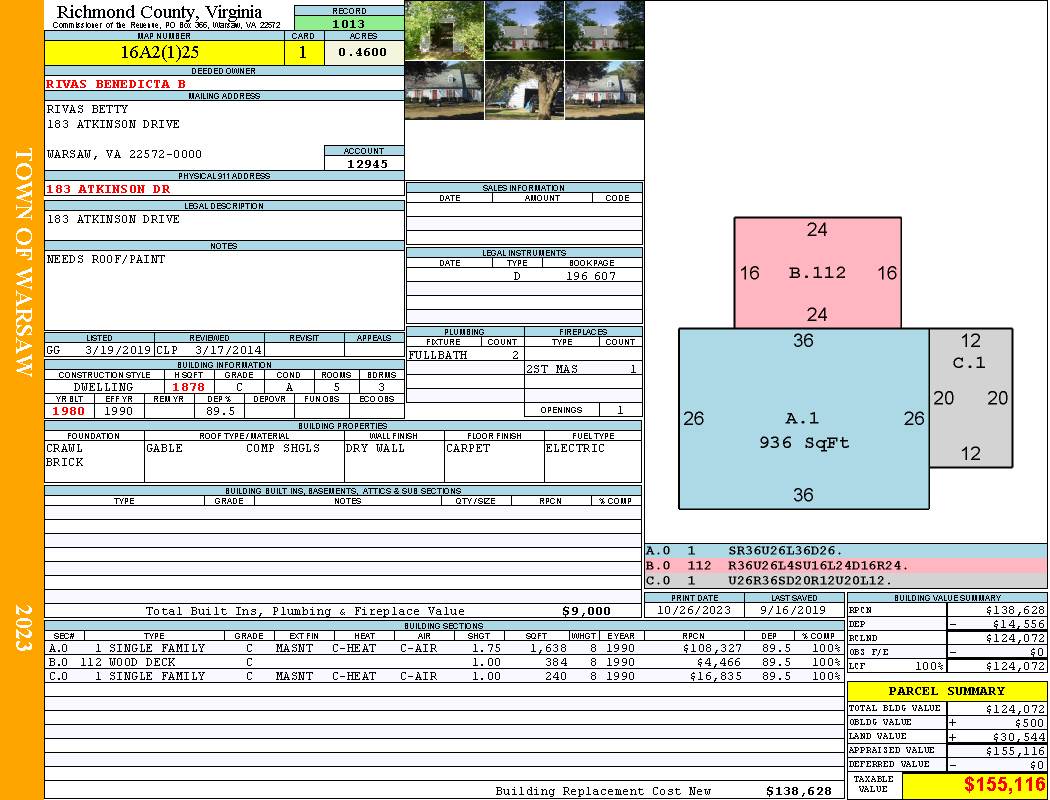1050x800 pixels.
Task: Click the record number 1013
Action: coord(349,24)
